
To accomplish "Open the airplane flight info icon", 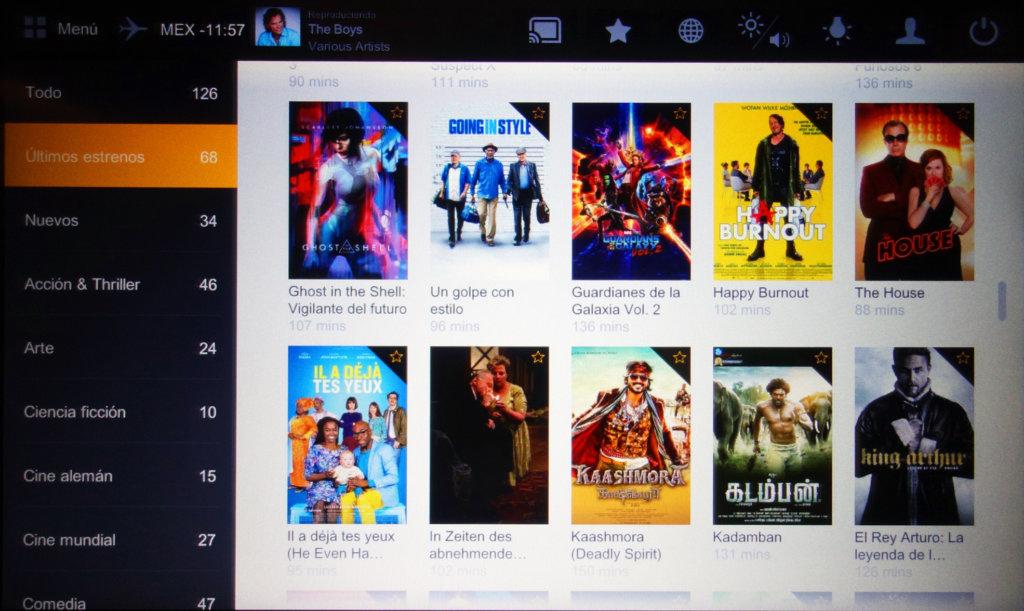I will point(133,29).
